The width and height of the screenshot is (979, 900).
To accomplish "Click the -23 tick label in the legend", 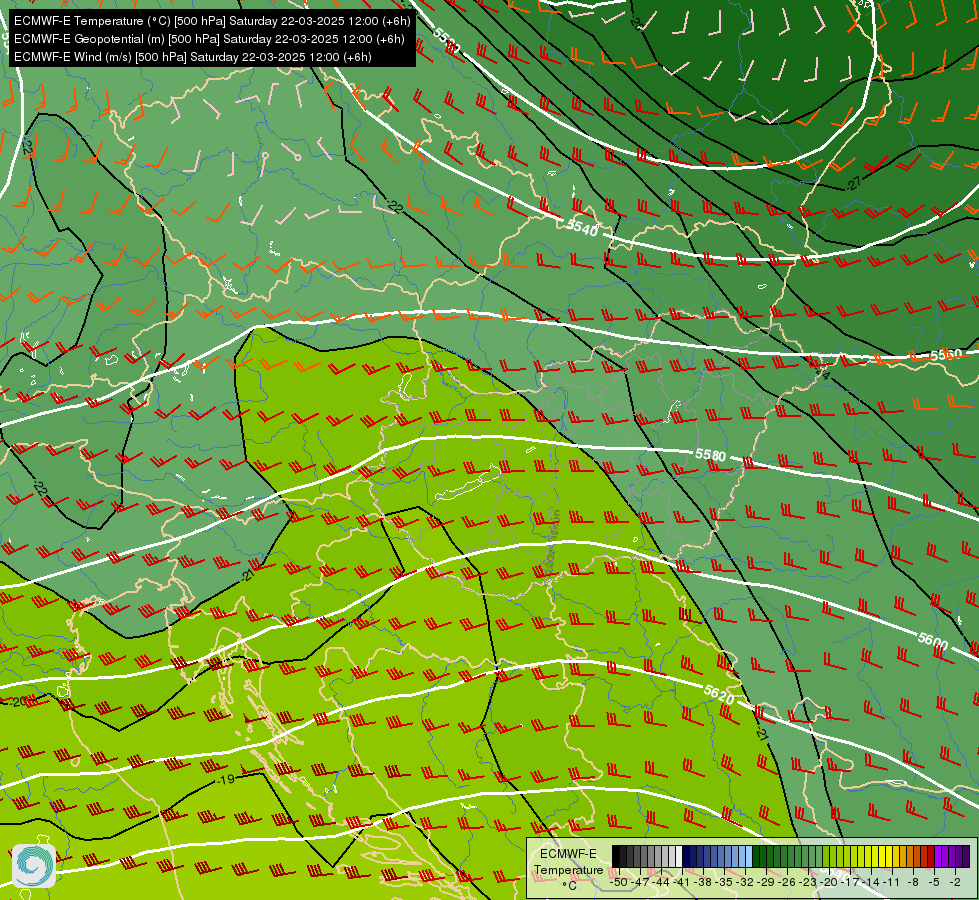I will click(808, 882).
